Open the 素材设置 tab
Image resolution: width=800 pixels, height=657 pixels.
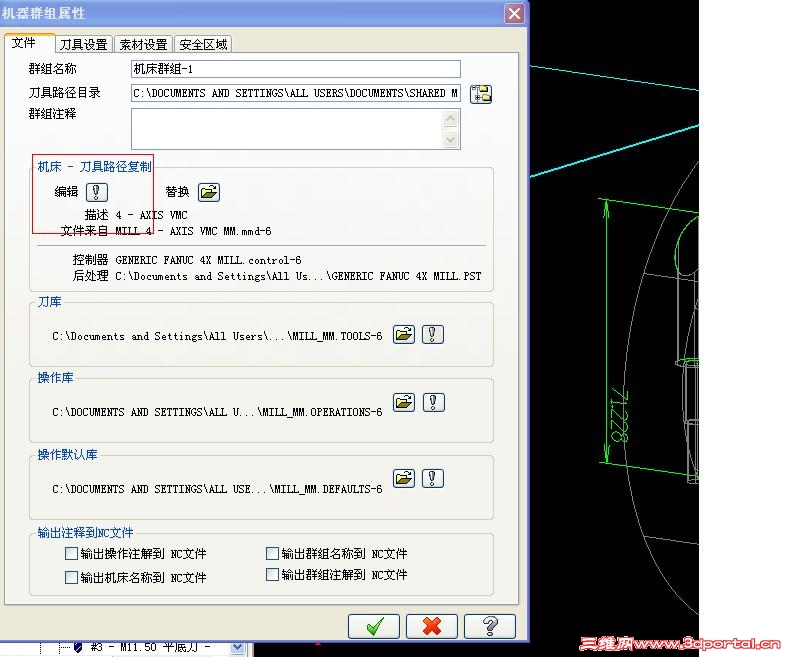coord(144,44)
